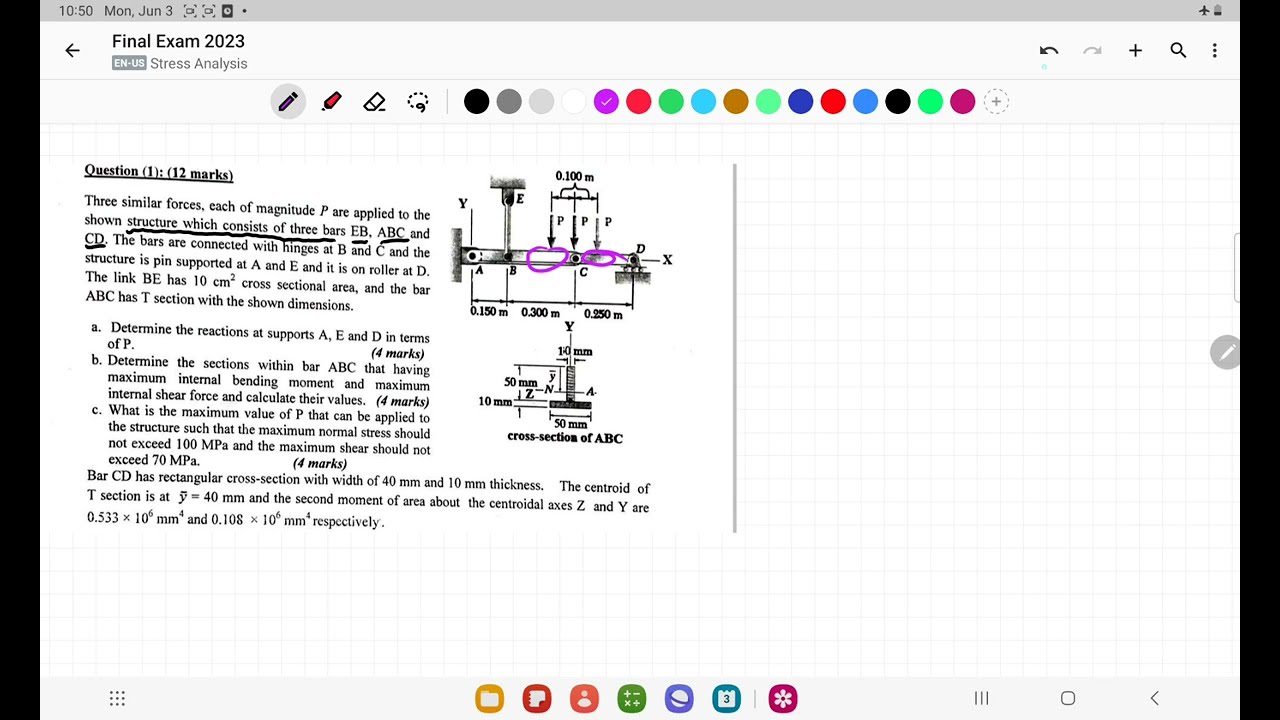Tap the clock reading 10:50
This screenshot has width=1280, height=720.
pyautogui.click(x=76, y=11)
